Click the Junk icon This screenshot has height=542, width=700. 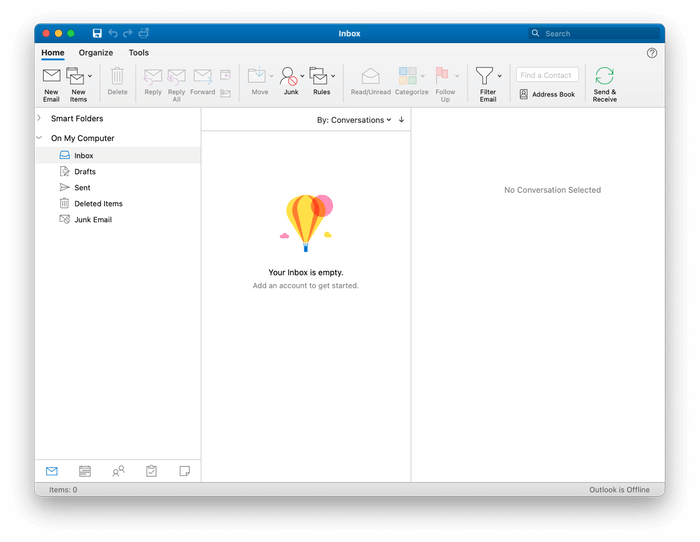click(x=288, y=76)
